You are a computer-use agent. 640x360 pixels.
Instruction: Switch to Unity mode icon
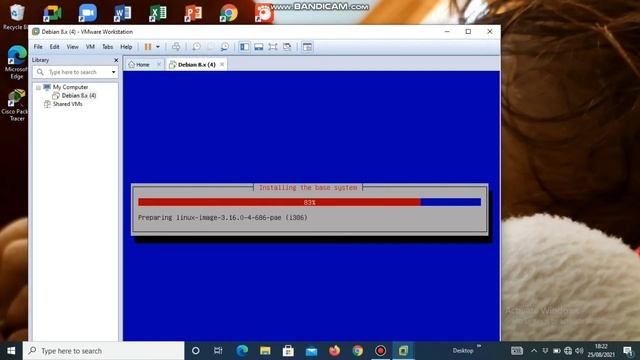287,47
